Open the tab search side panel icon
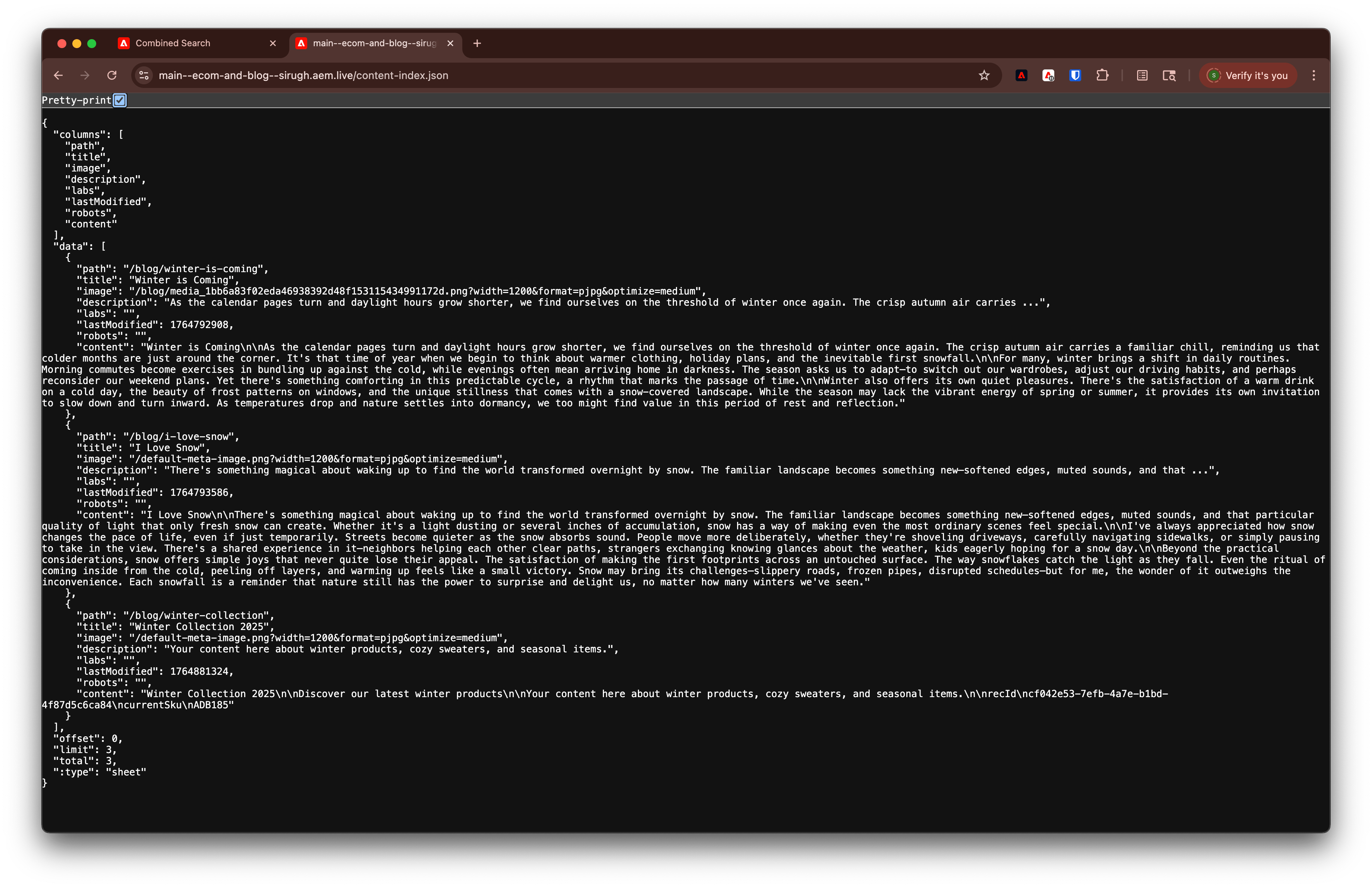 (x=1169, y=75)
